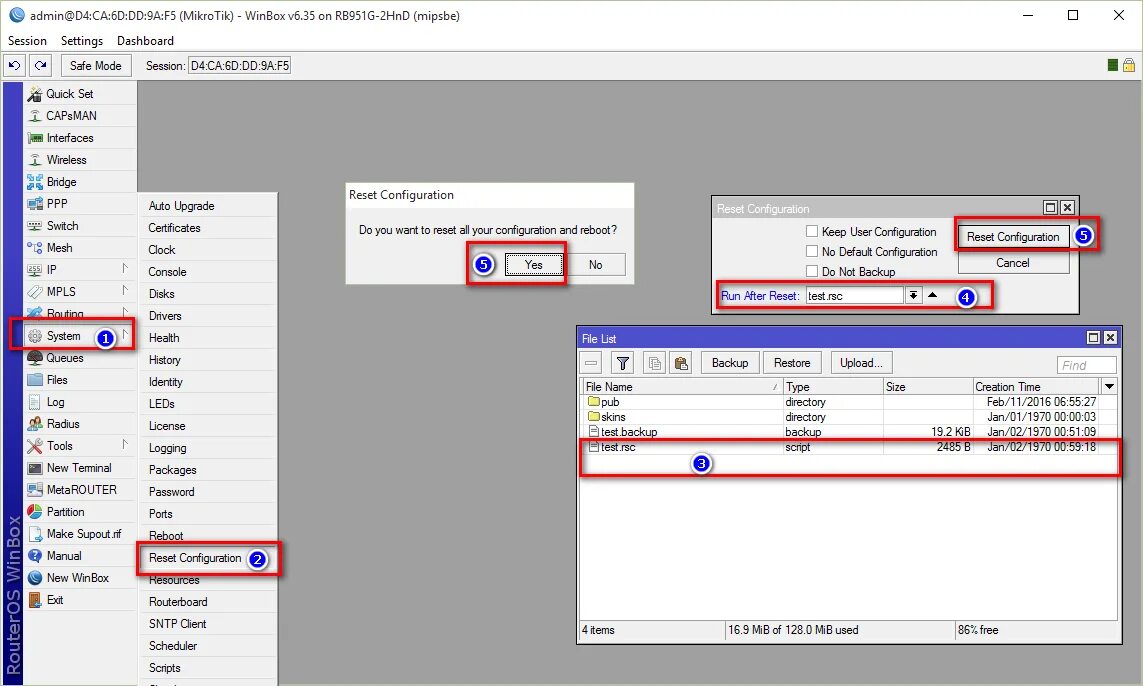Toggle Safe Mode button
The height and width of the screenshot is (686, 1143).
[x=95, y=66]
